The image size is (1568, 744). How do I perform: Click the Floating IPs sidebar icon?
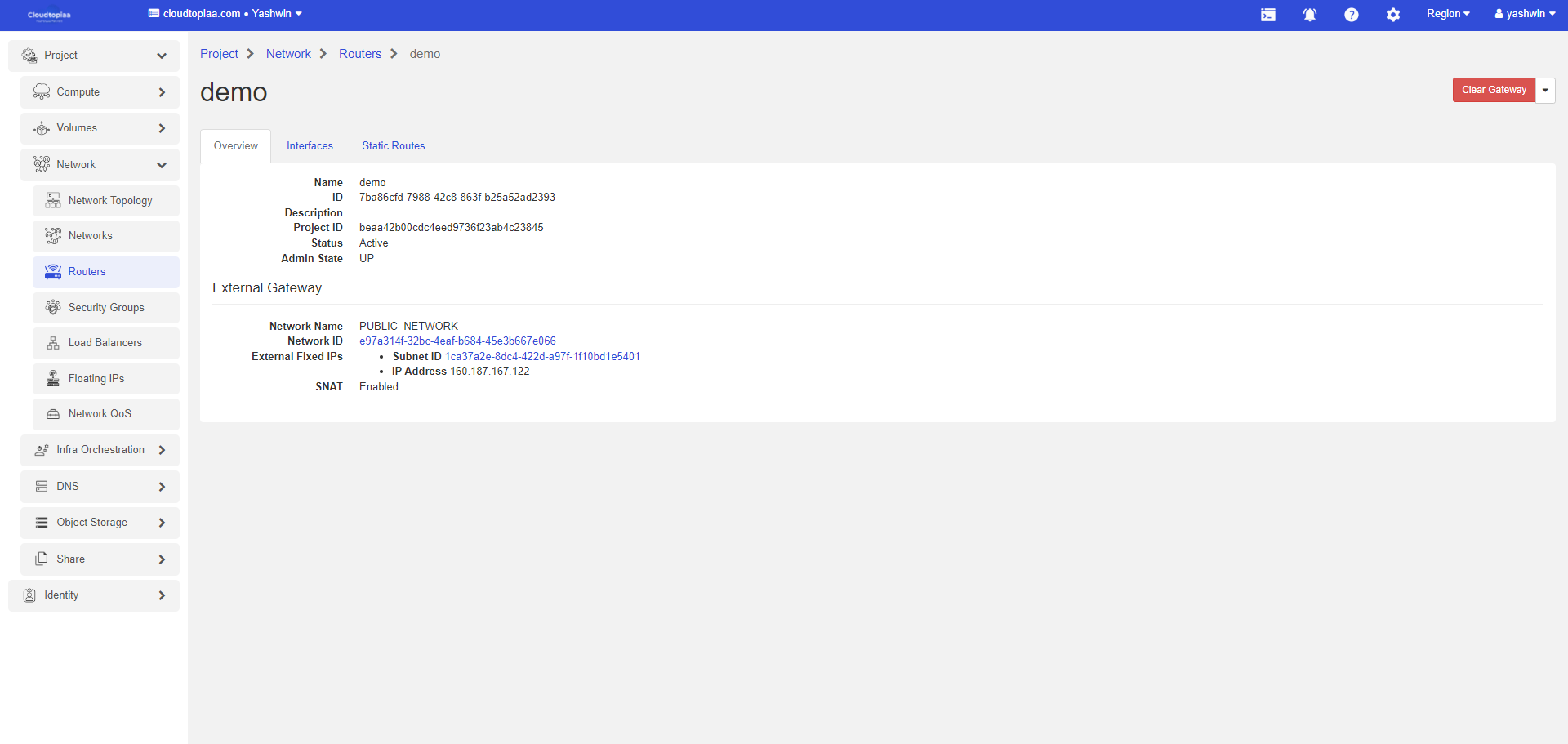click(53, 379)
